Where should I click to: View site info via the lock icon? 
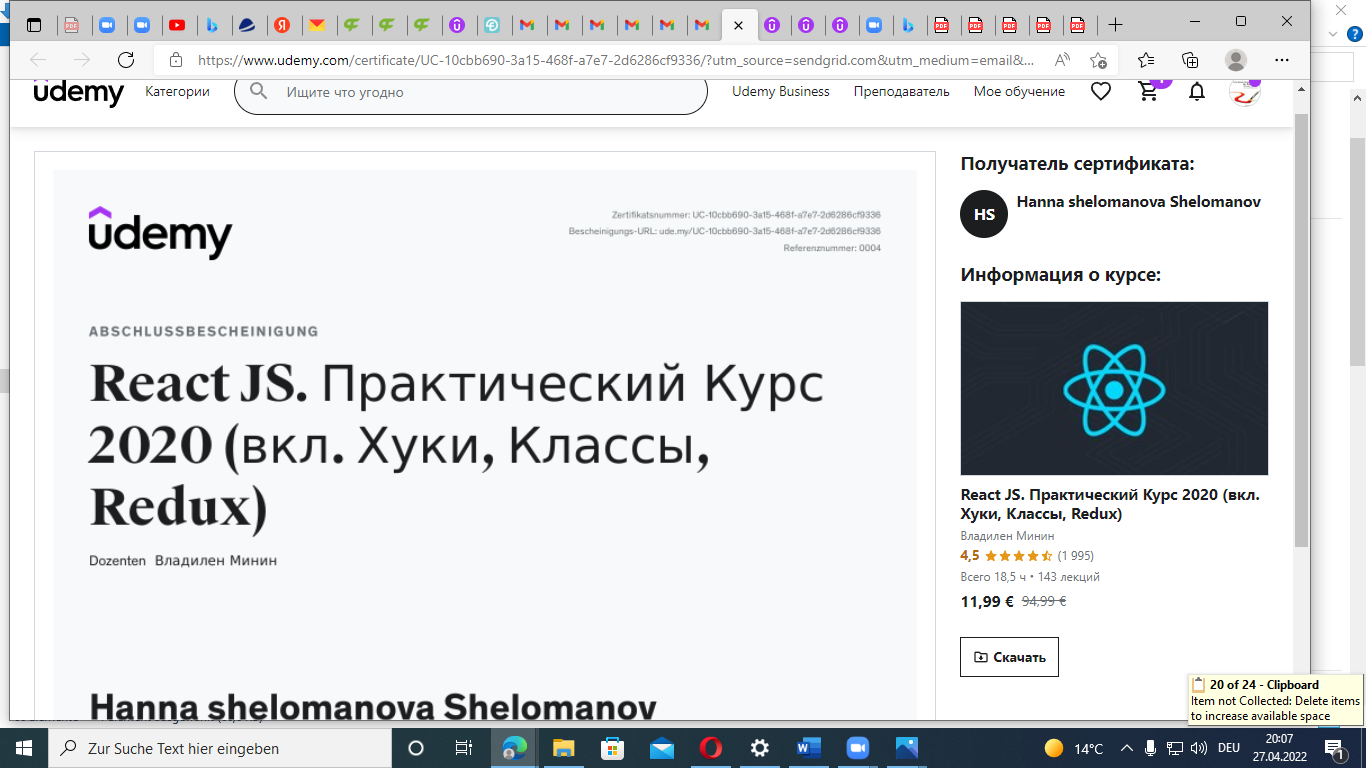(176, 60)
